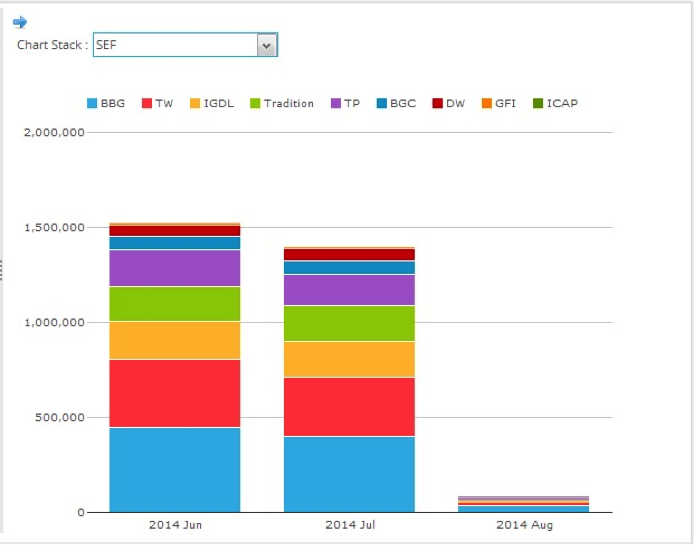Toggle ICAP dark green legend swatch
The height and width of the screenshot is (545, 695).
click(538, 103)
